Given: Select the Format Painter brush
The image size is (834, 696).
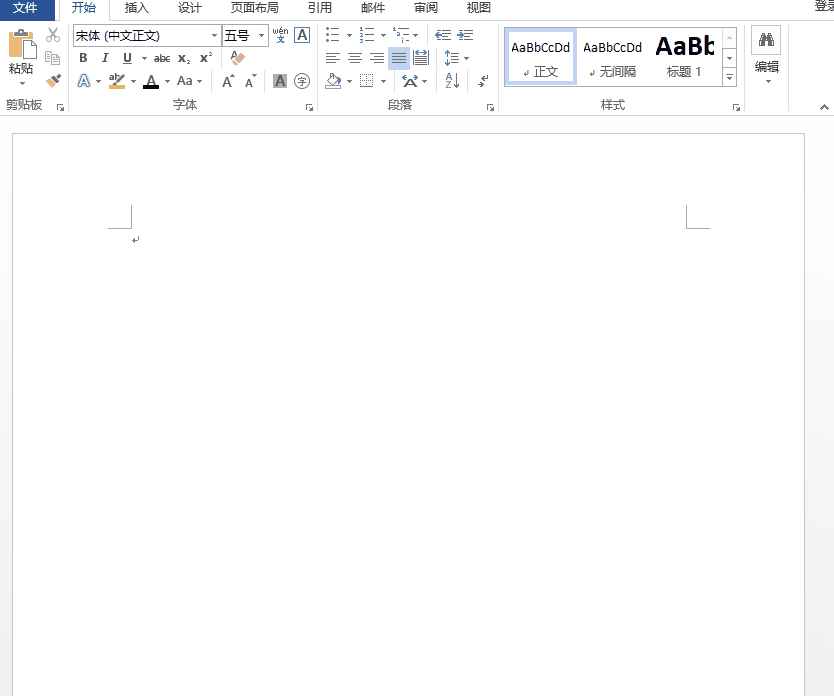Looking at the screenshot, I should pyautogui.click(x=53, y=80).
